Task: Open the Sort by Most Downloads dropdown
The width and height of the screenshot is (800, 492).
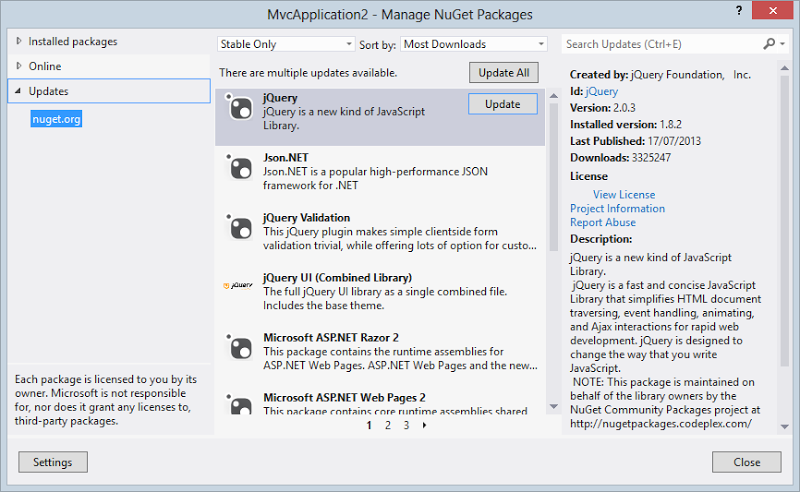Action: click(474, 44)
